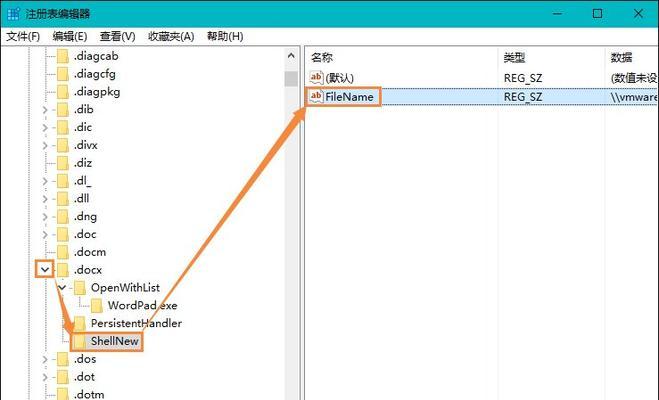The height and width of the screenshot is (400, 659).
Task: Click the .dic folder icon
Action: 63,127
